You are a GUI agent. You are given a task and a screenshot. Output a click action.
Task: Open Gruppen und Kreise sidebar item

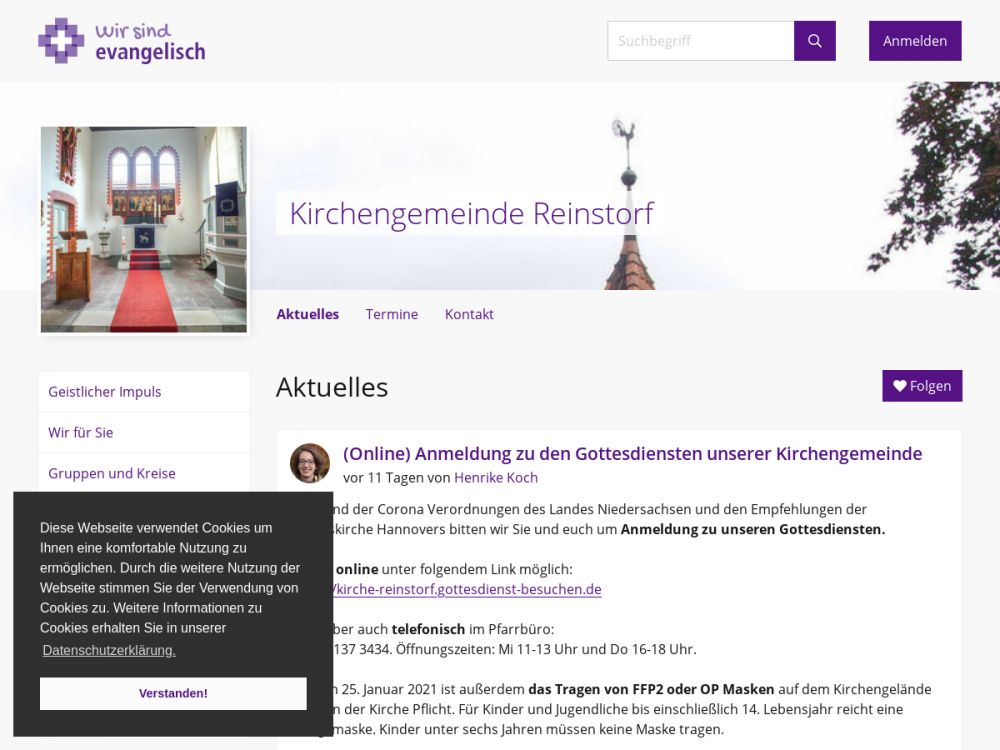pyautogui.click(x=112, y=474)
